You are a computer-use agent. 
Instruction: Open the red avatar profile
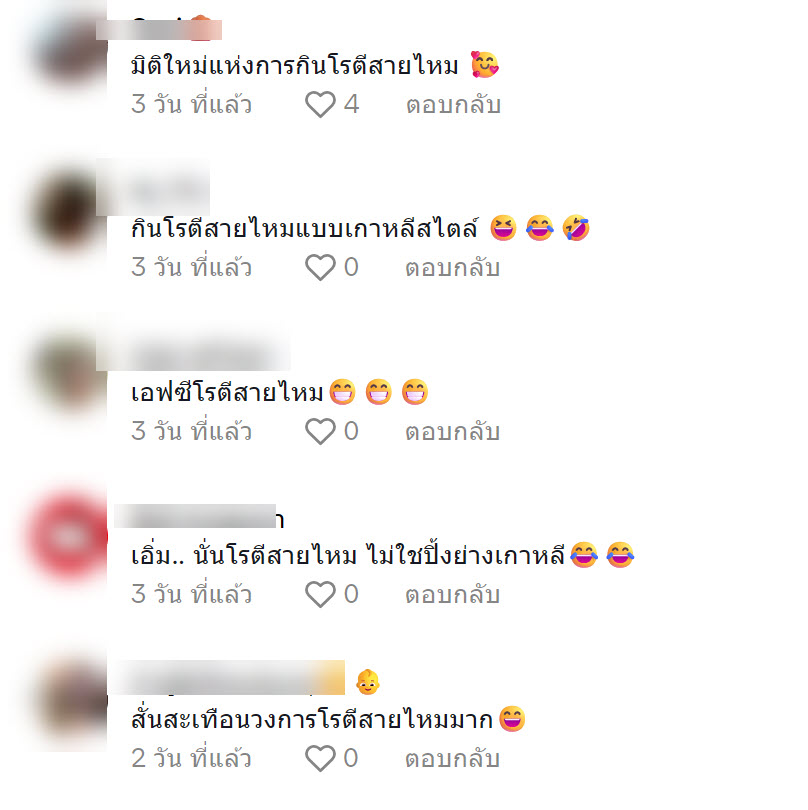(69, 537)
